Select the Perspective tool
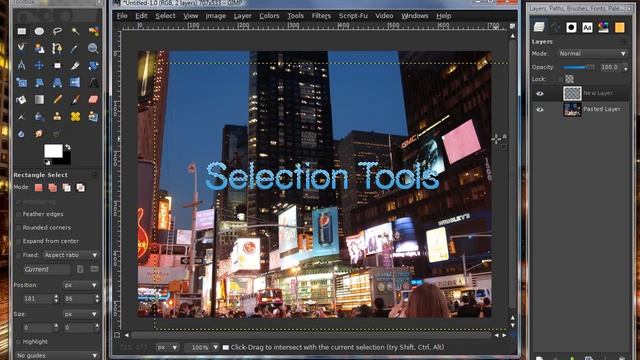 57,82
